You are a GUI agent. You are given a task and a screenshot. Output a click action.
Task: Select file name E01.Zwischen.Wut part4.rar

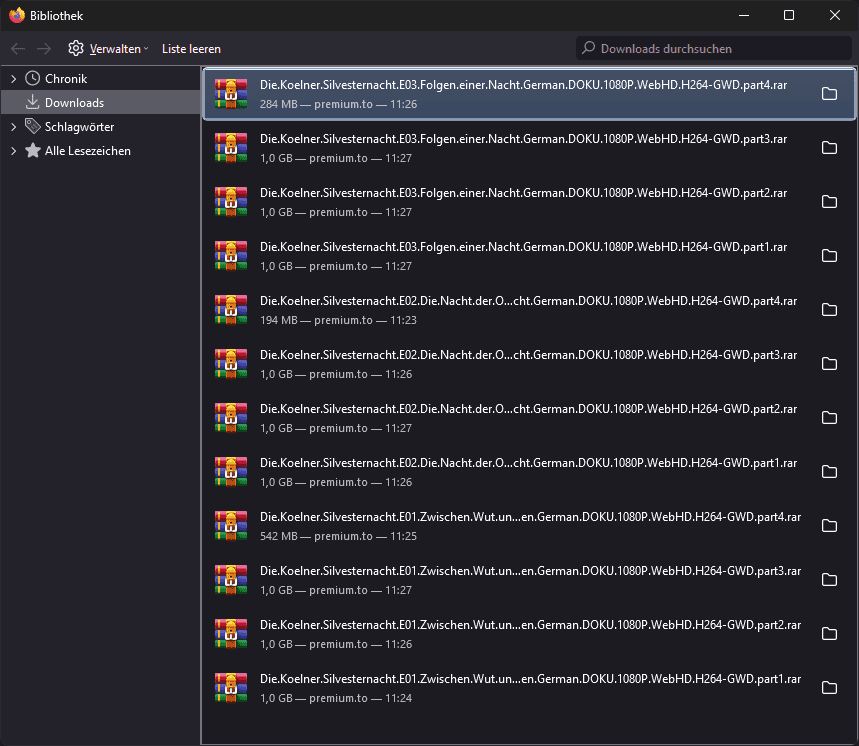[530, 517]
